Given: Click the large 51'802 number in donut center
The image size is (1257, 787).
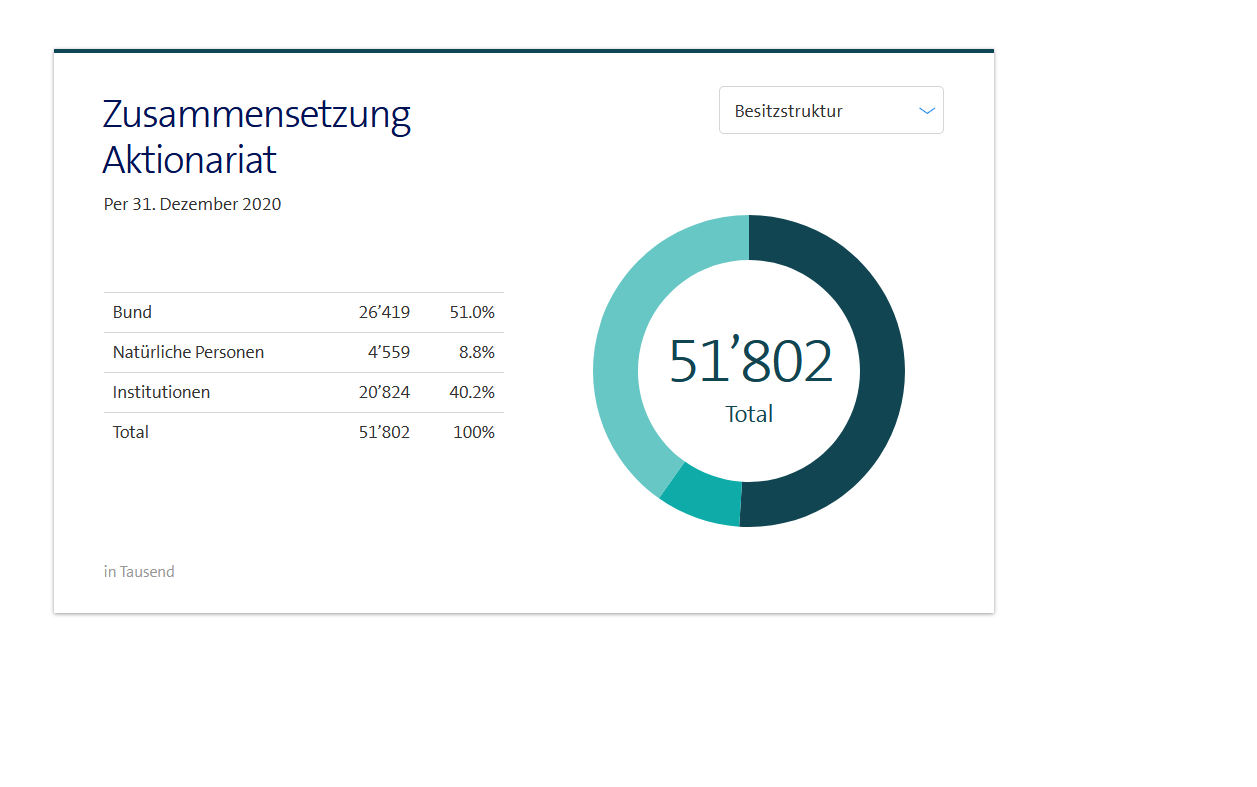Looking at the screenshot, I should pyautogui.click(x=750, y=362).
